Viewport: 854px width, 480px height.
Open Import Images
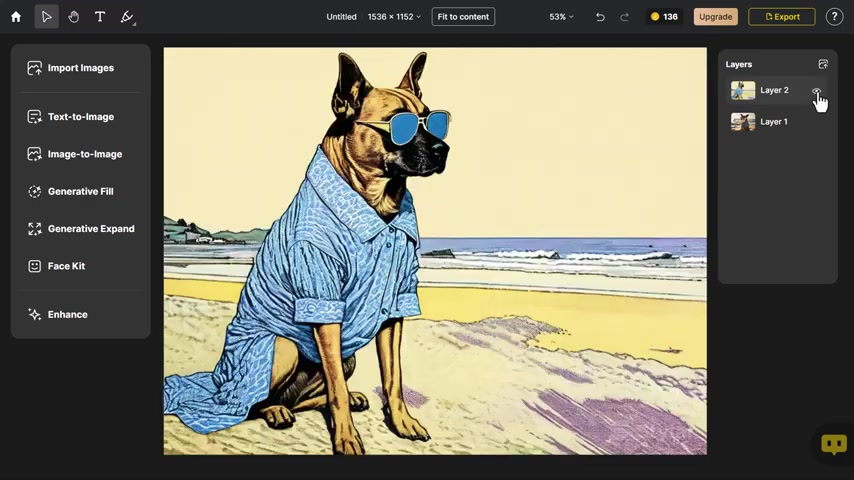coord(81,68)
